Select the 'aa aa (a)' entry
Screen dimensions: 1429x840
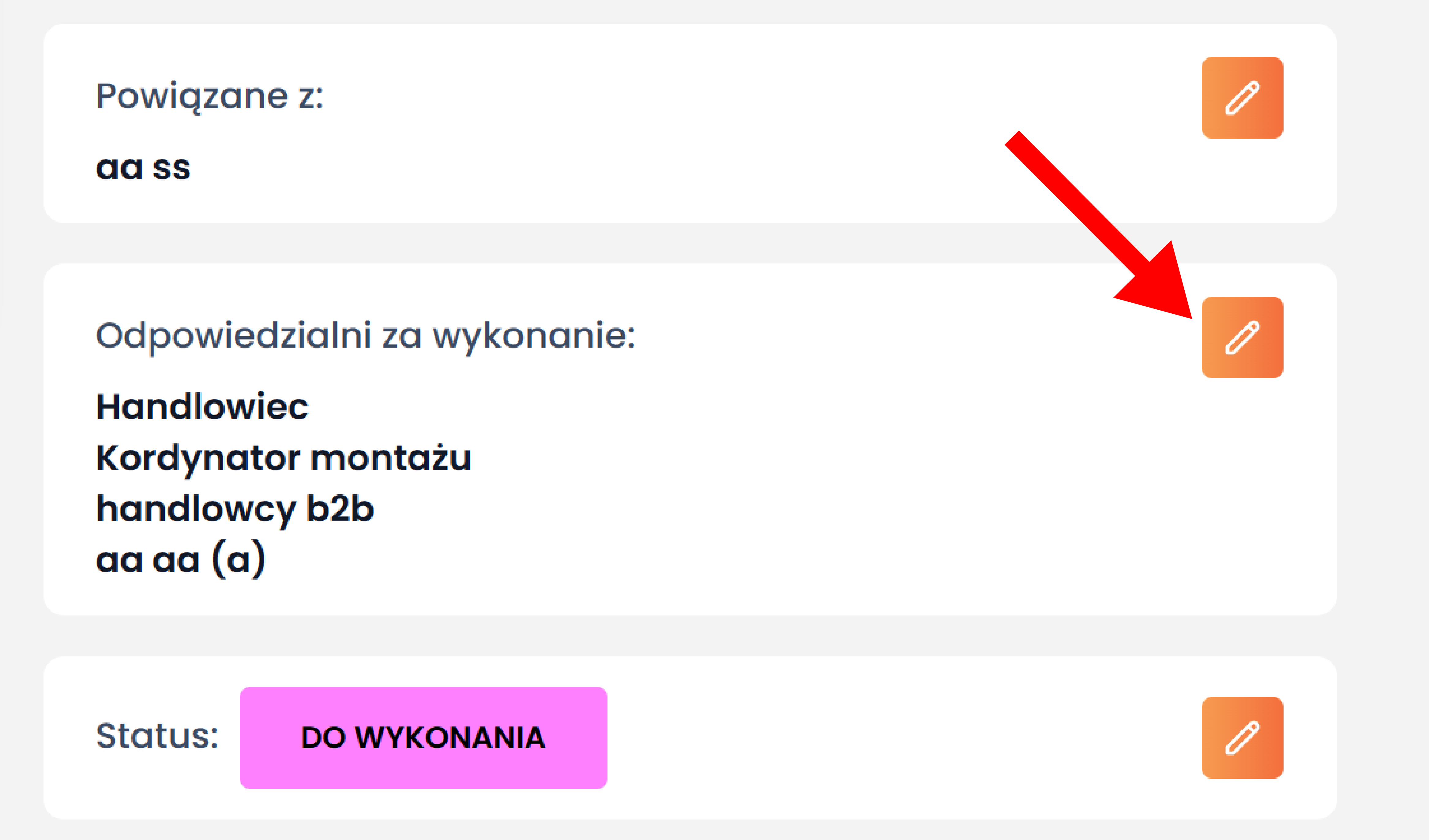click(x=180, y=560)
